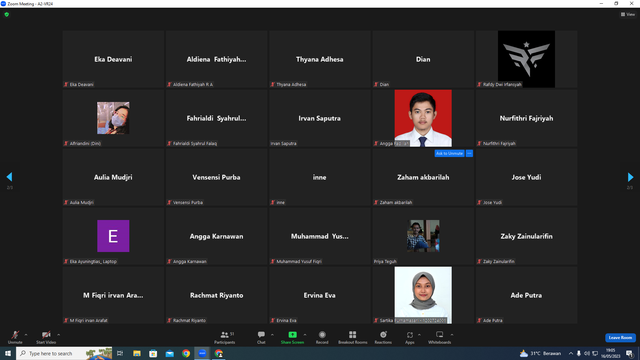Open audio options arrow next to Unmute
This screenshot has width=640, height=360.
click(x=26, y=335)
